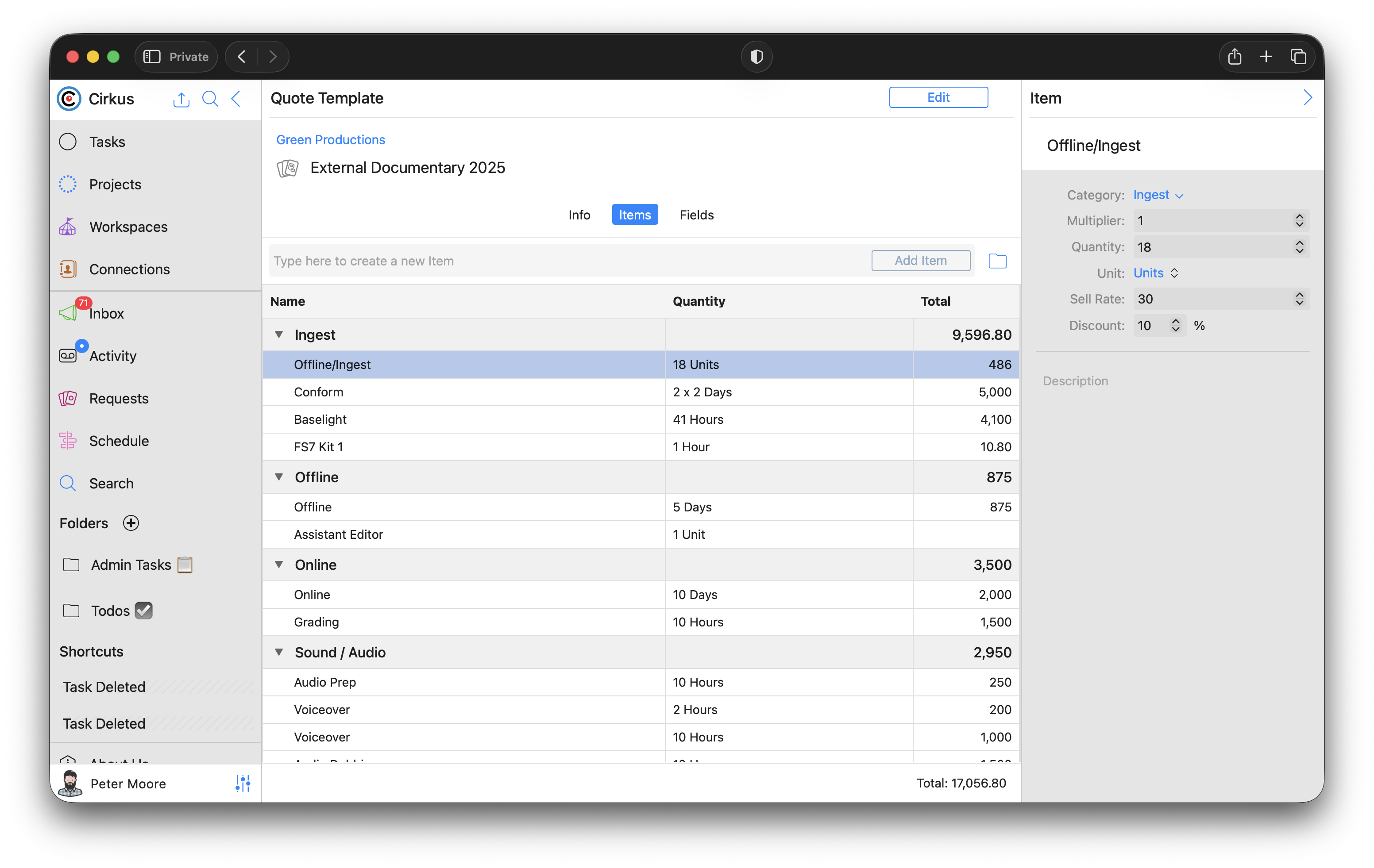Image resolution: width=1374 pixels, height=868 pixels.
Task: Click the magnifier icon beside Cirkus
Action: coord(210,99)
